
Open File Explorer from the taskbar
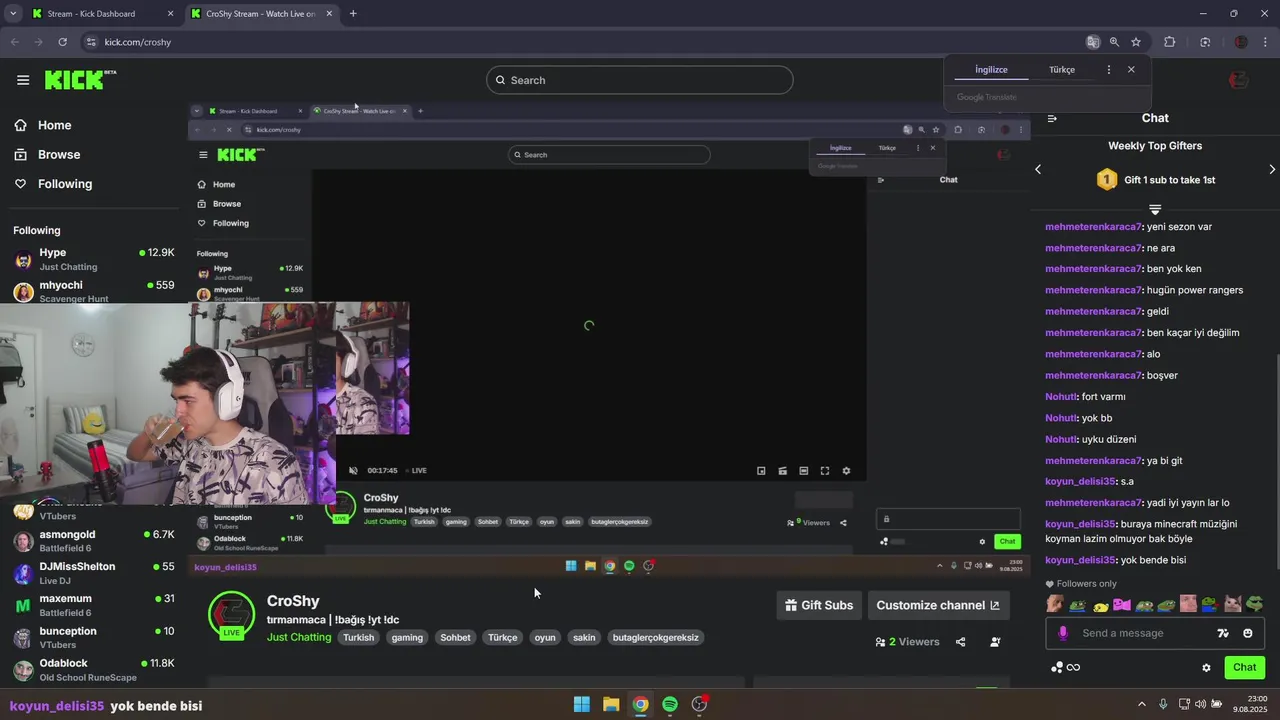611,704
